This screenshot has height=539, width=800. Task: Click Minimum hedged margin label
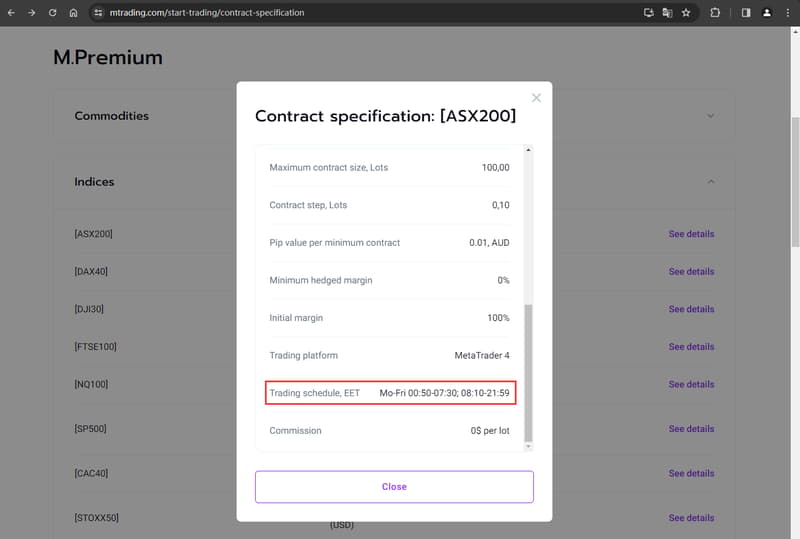(321, 280)
